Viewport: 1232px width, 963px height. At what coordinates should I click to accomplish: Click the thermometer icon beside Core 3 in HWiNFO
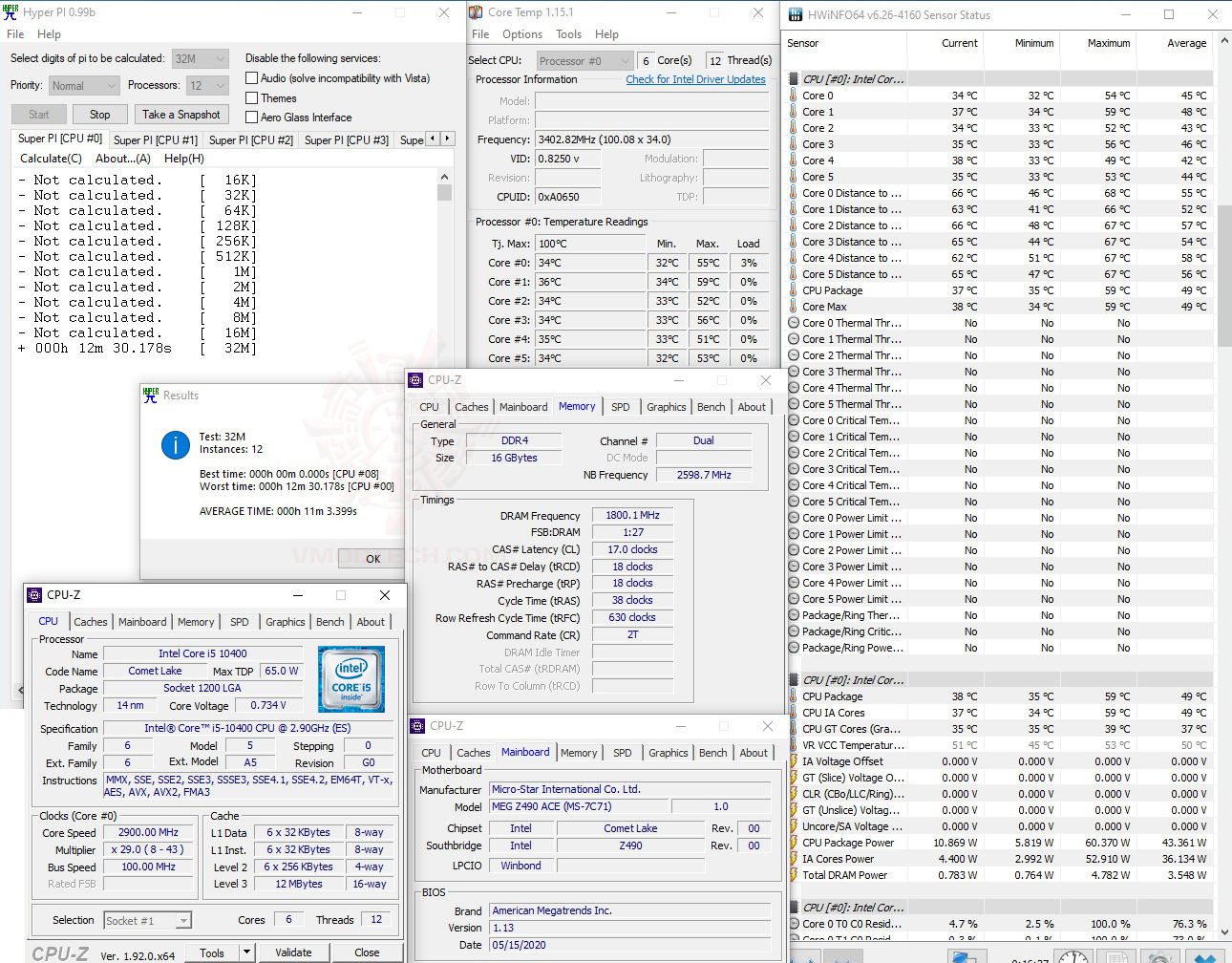coord(794,144)
